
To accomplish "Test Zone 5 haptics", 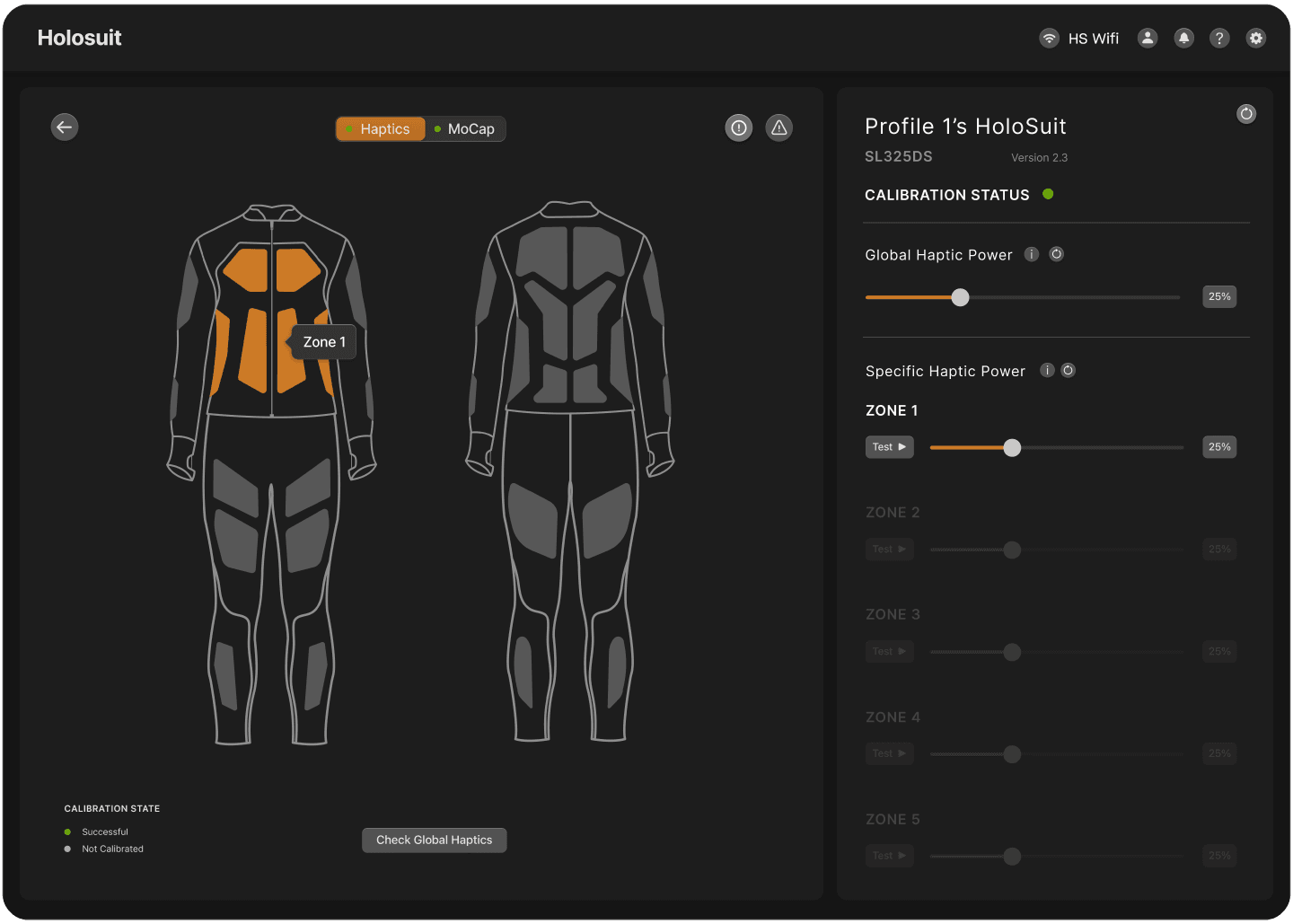I will coord(890,856).
